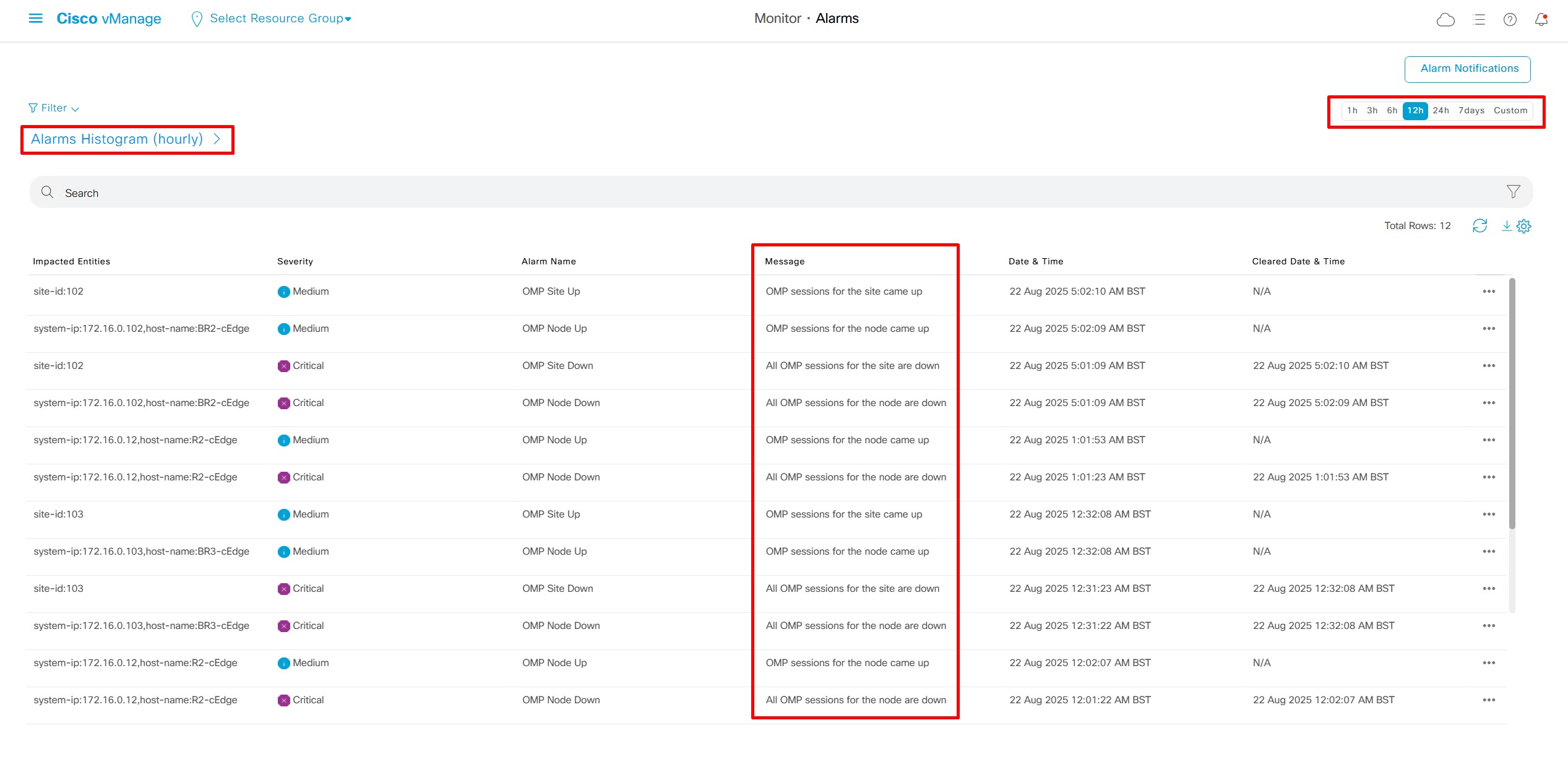Refresh the alarms table
1568x759 pixels.
1480,226
